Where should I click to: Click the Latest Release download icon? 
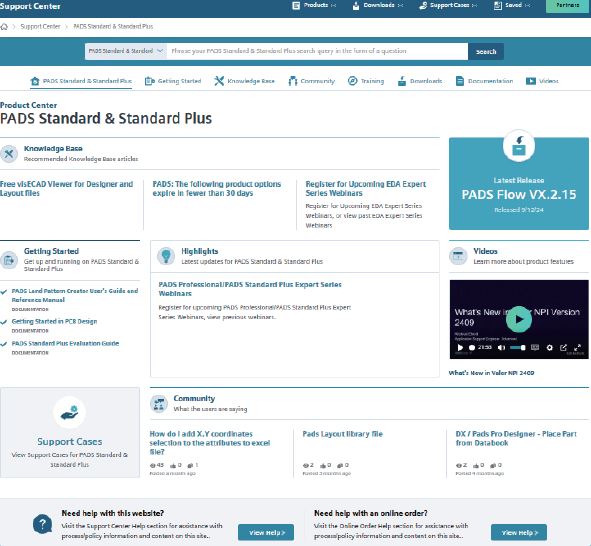point(519,146)
